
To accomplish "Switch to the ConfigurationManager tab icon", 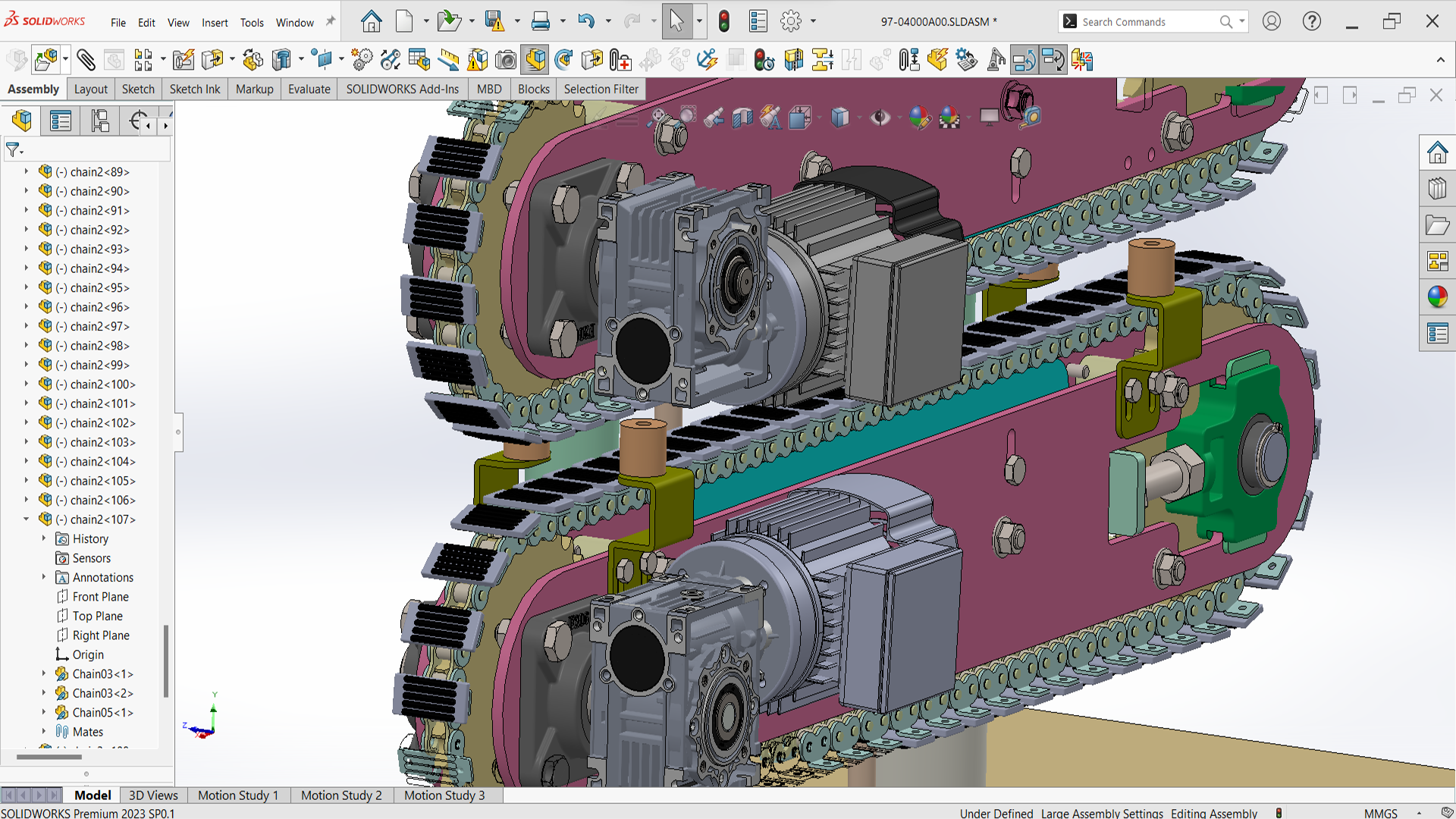I will [x=100, y=121].
